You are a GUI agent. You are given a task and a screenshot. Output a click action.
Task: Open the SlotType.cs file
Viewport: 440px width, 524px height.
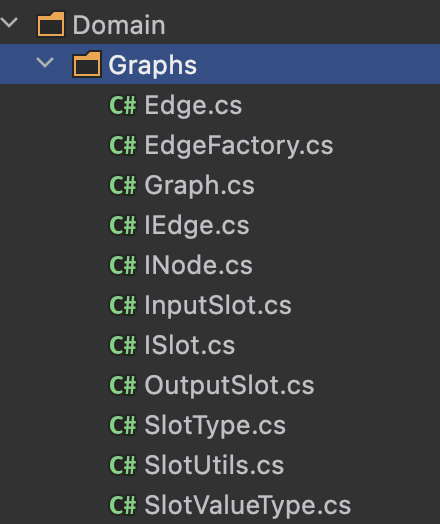(x=215, y=426)
